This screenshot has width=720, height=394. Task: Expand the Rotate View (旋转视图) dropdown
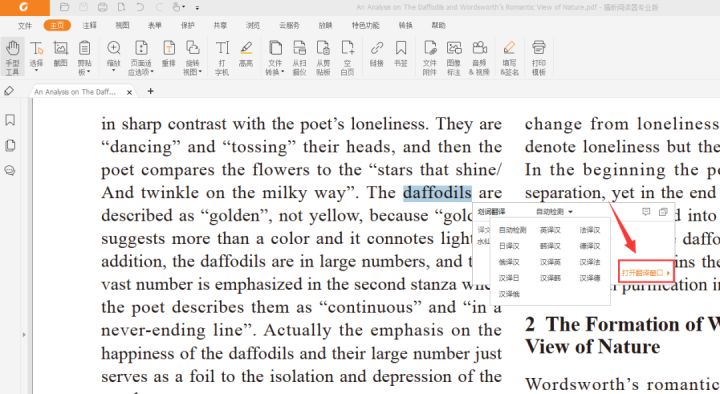click(192, 57)
